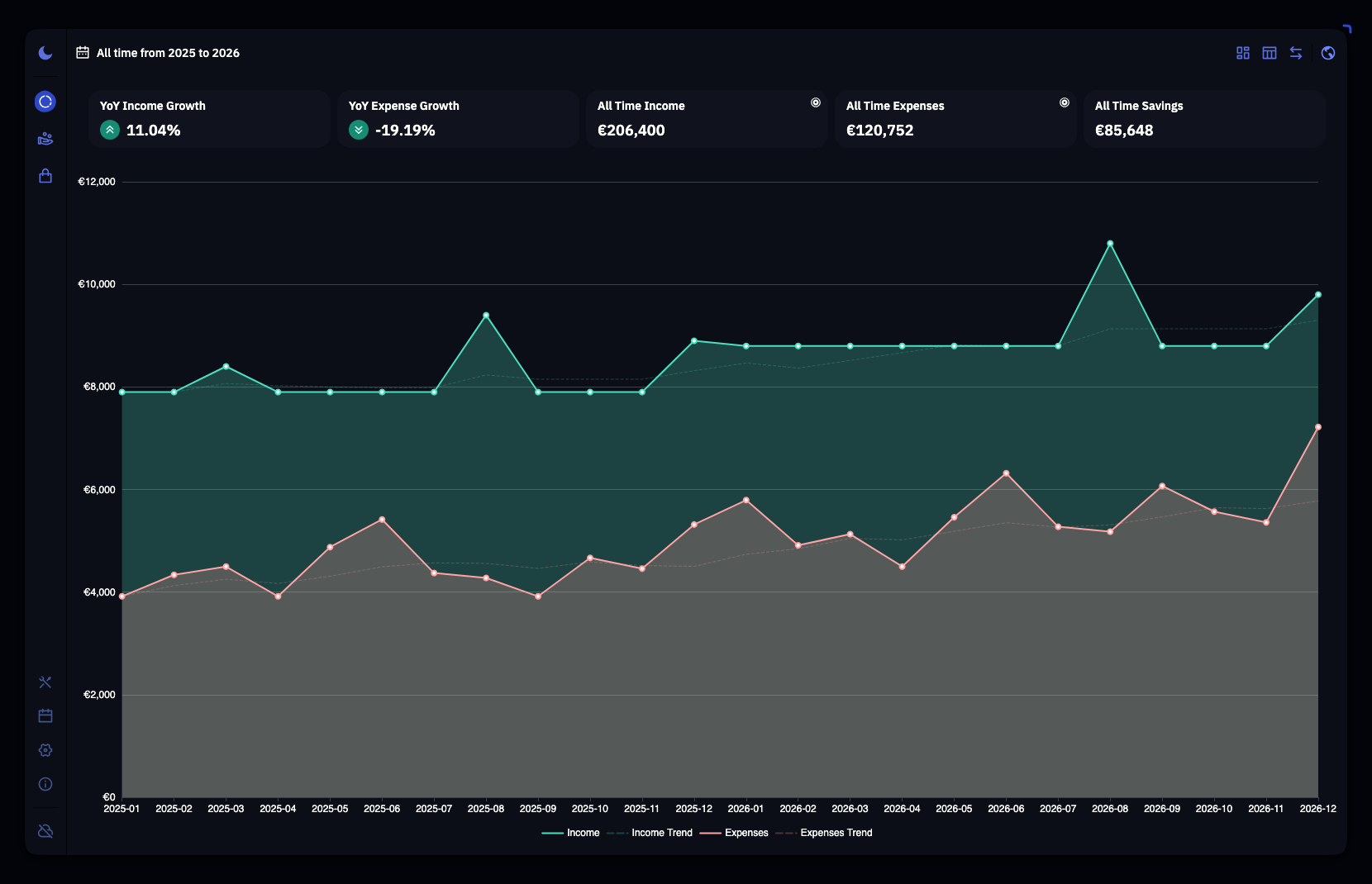Click the income data point at 2026-08

click(1110, 244)
